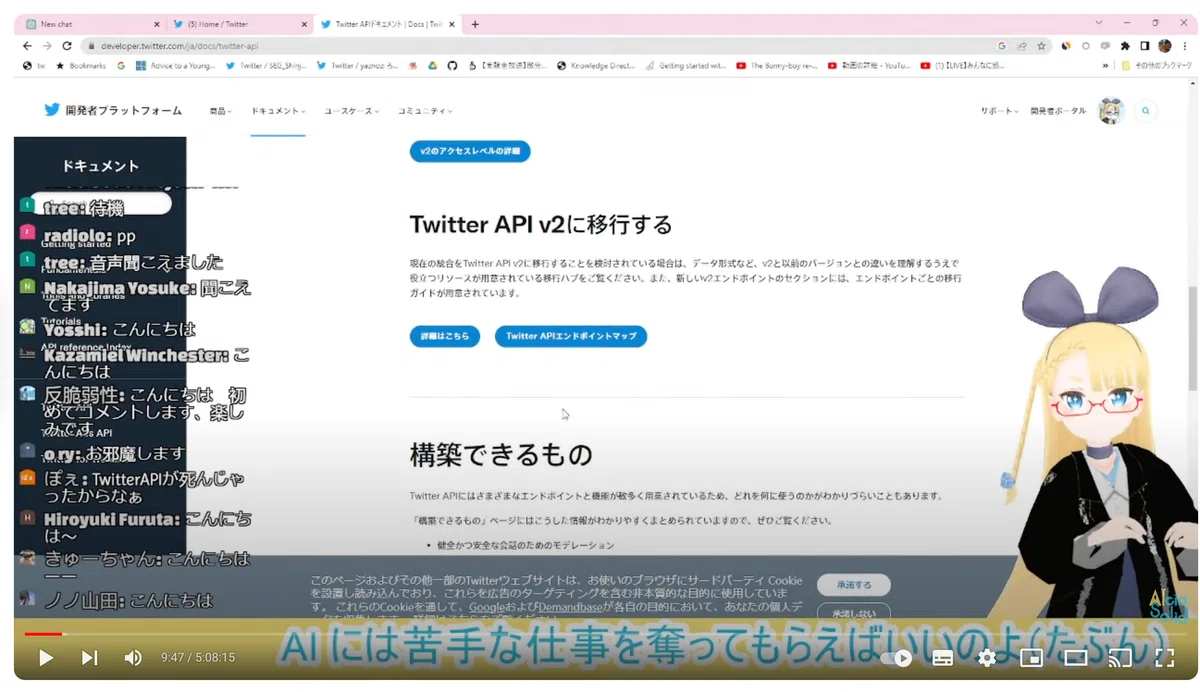
Task: Expand the サポート dropdown
Action: point(999,111)
